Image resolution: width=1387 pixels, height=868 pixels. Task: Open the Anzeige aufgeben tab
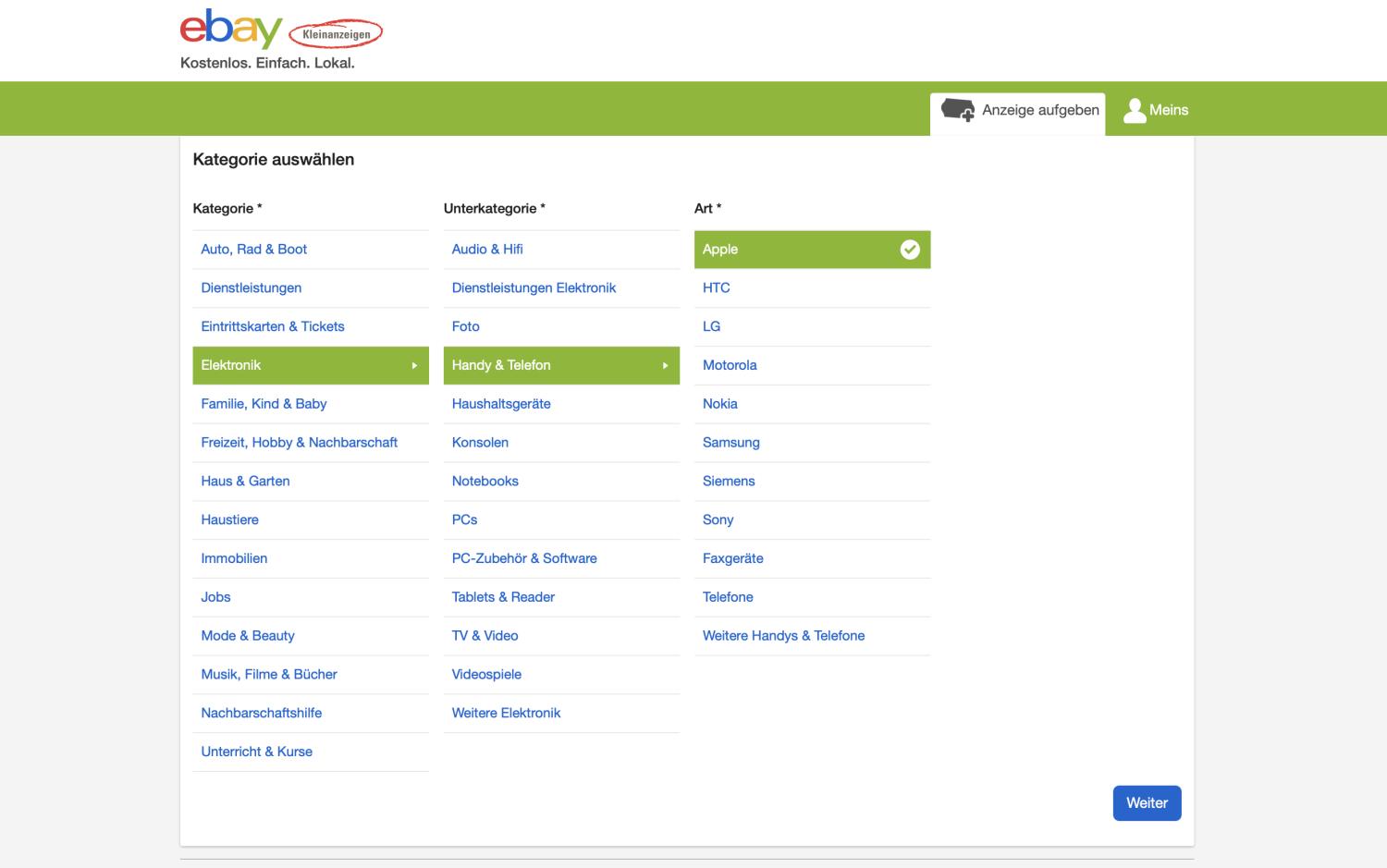[1017, 114]
